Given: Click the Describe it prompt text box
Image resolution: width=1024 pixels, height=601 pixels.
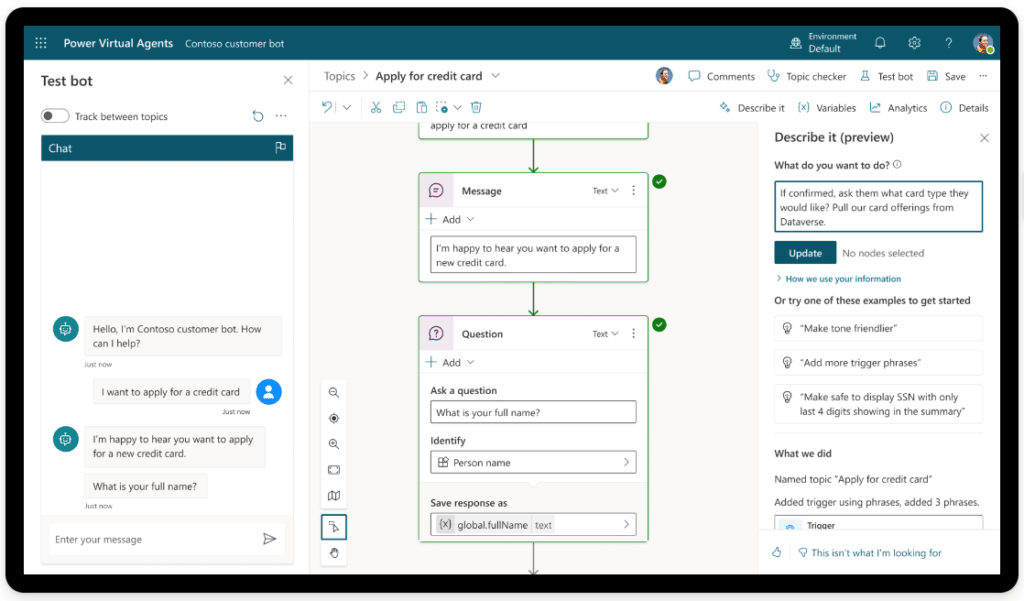Looking at the screenshot, I should click(878, 207).
